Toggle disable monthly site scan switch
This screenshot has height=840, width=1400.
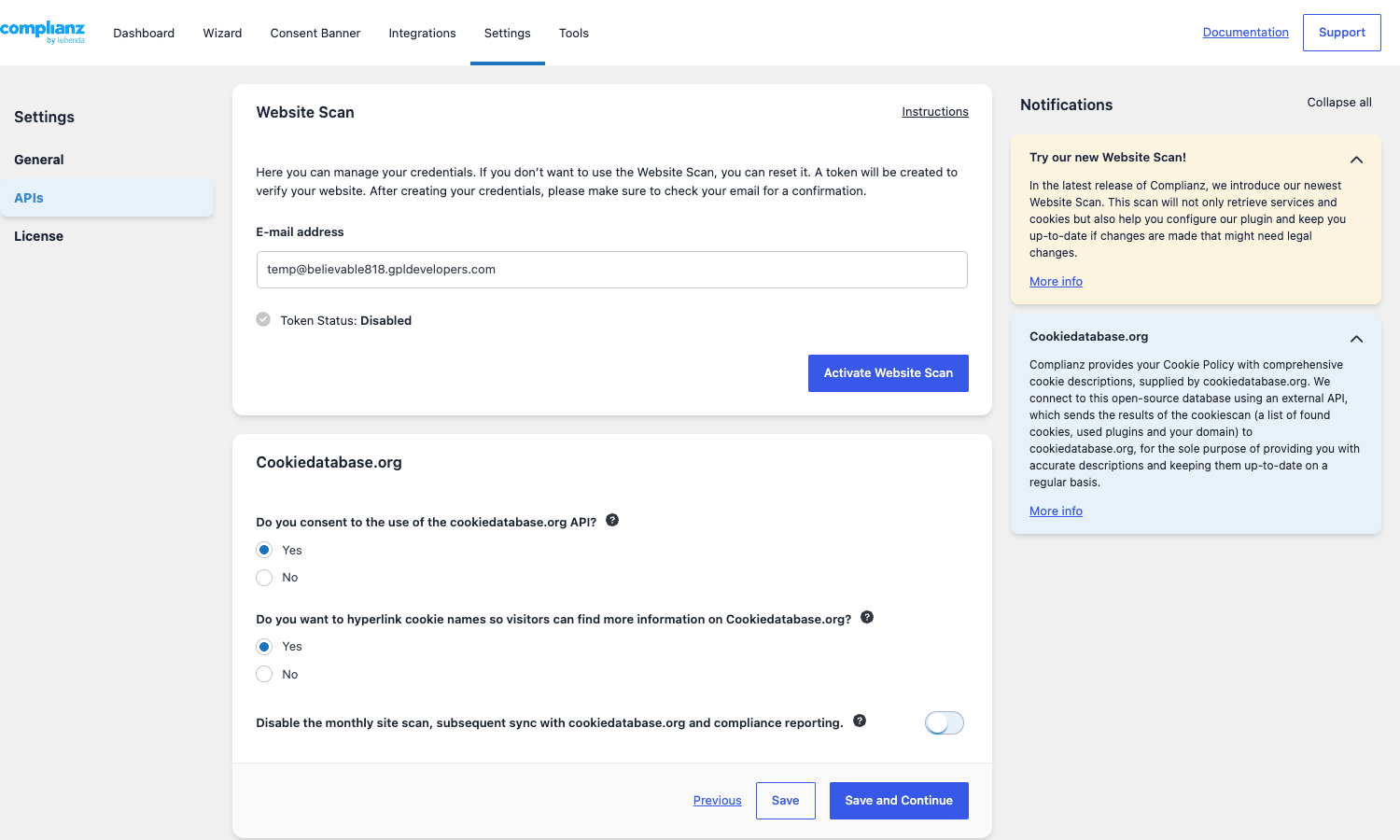click(945, 723)
